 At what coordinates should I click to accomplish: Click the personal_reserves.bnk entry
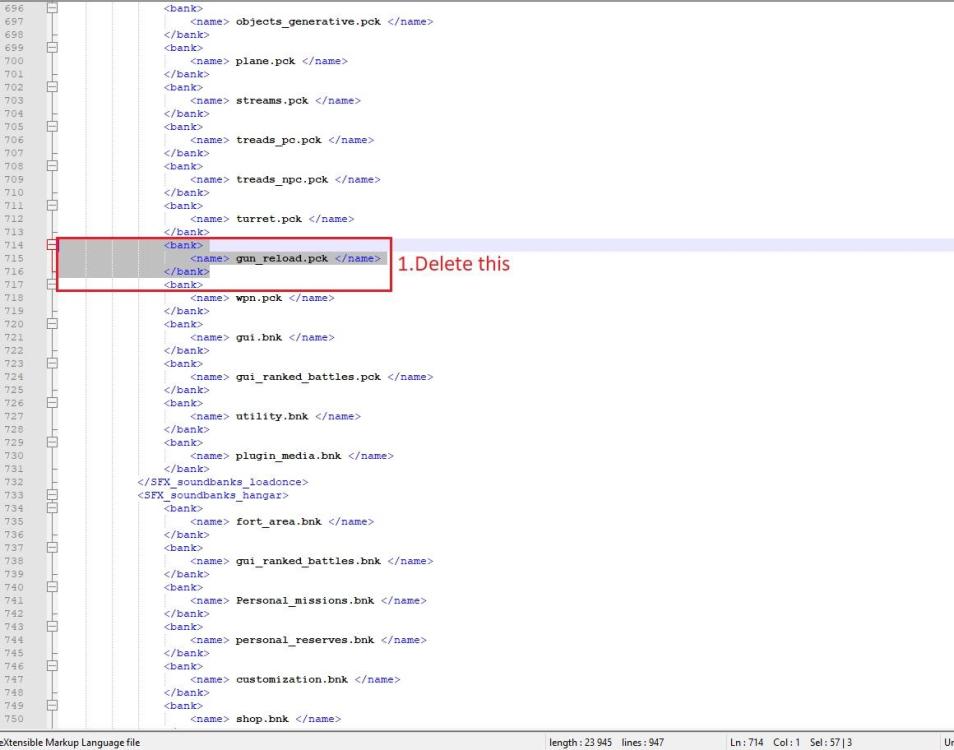point(305,641)
